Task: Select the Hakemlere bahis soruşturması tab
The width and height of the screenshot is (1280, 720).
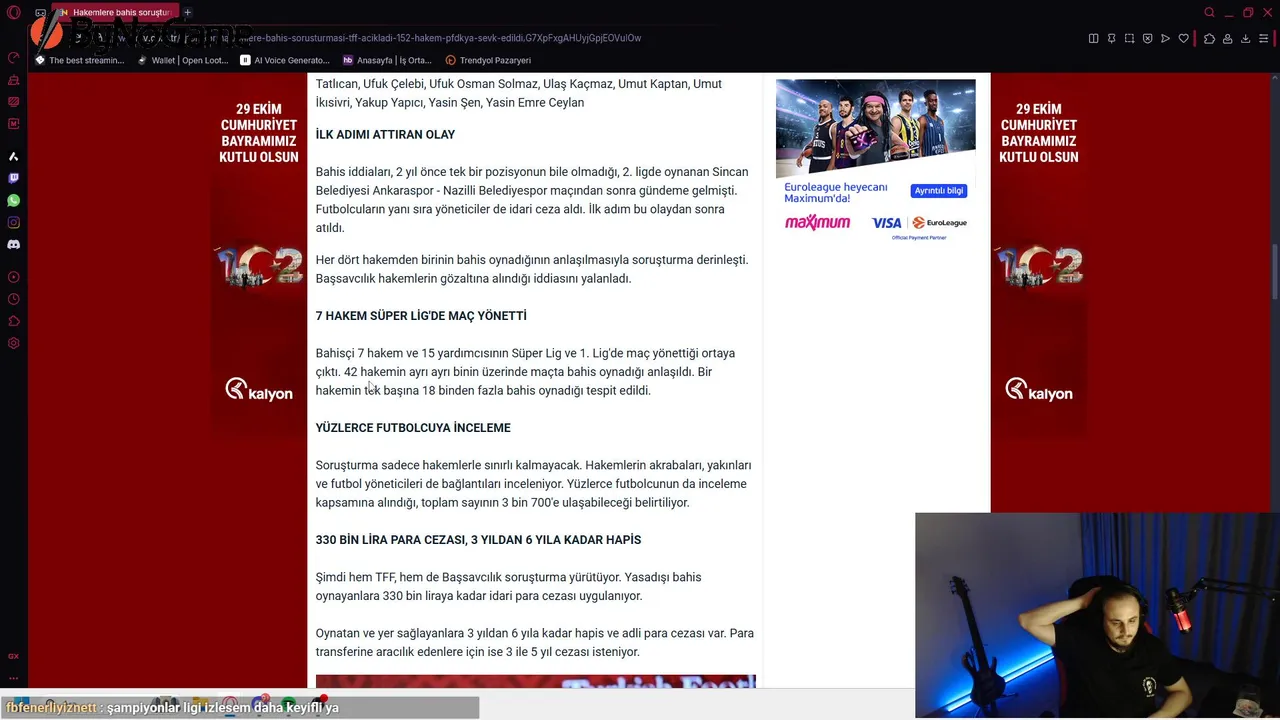Action: click(x=115, y=12)
